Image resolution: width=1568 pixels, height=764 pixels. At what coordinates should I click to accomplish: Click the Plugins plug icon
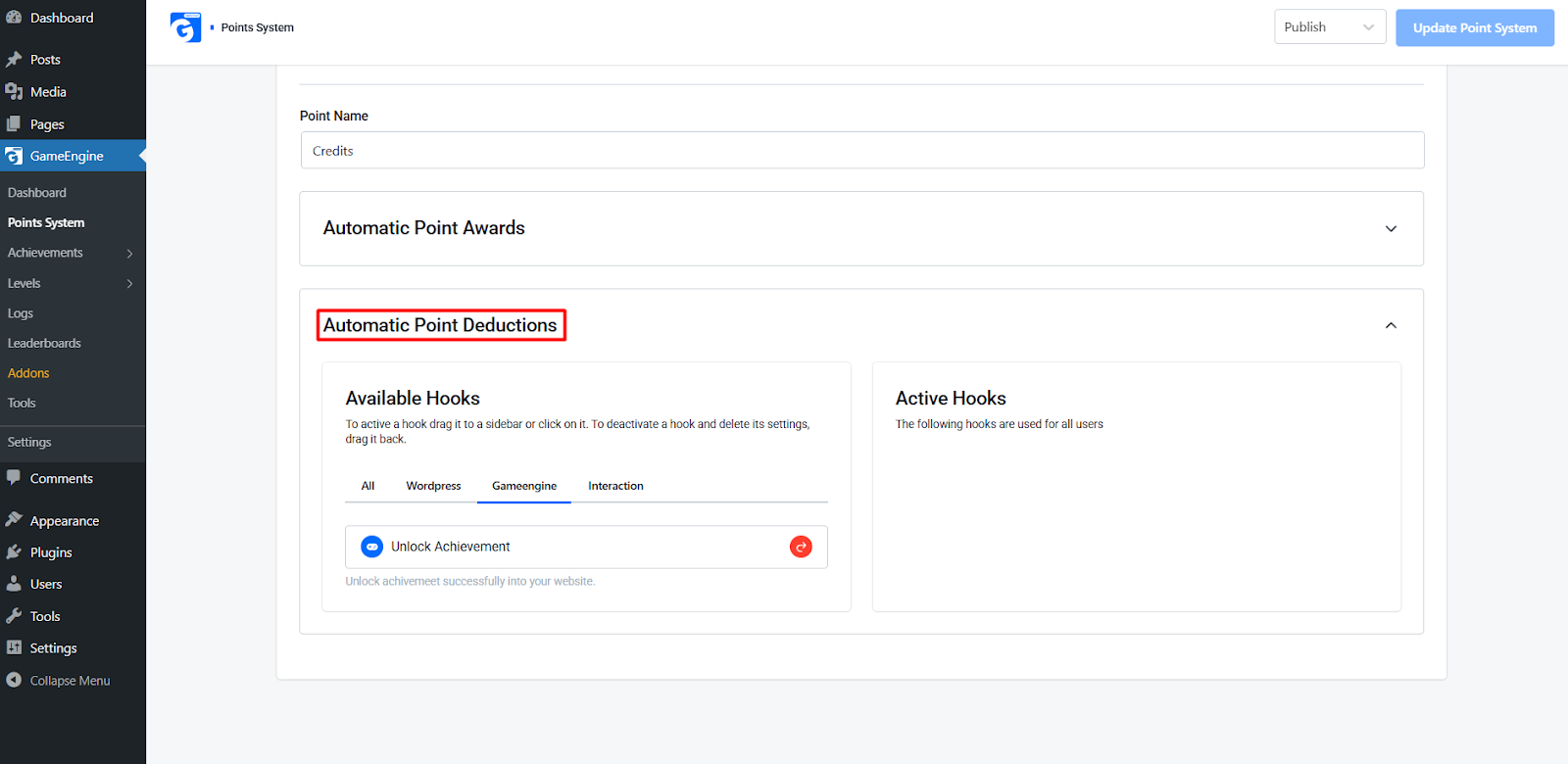pos(14,552)
